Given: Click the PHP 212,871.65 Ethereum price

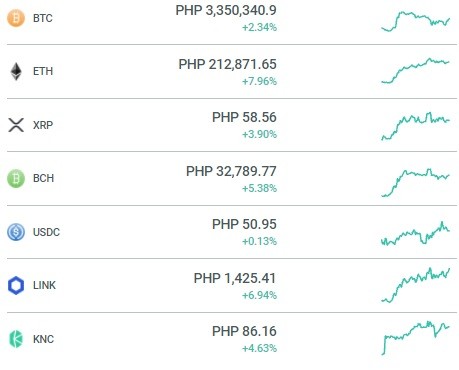Looking at the screenshot, I should point(227,64).
